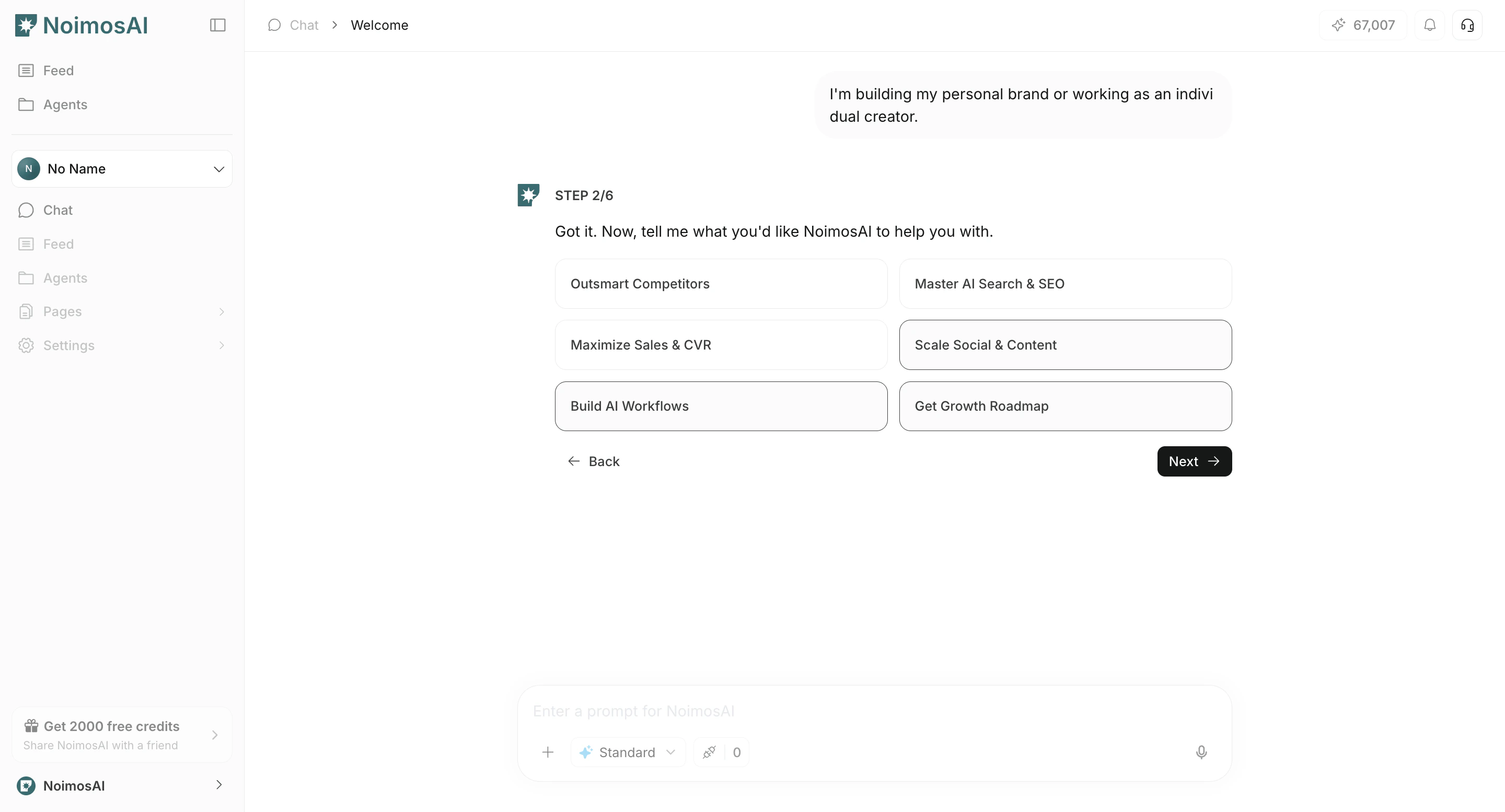Toggle the Scale Social & Content option

1065,345
